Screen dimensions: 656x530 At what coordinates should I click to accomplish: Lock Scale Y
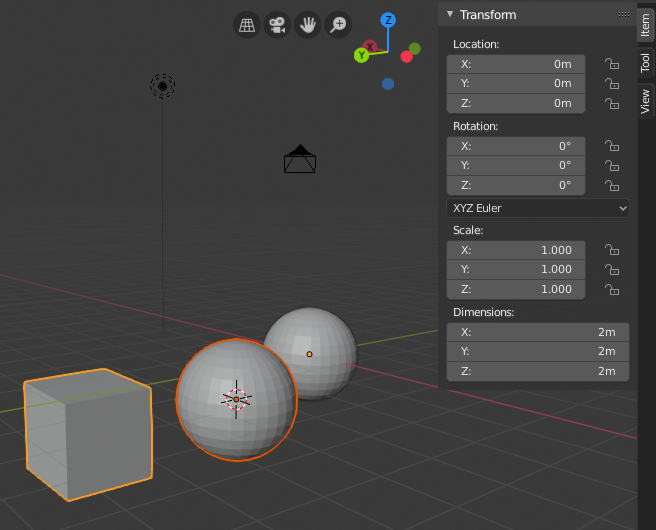(x=612, y=269)
